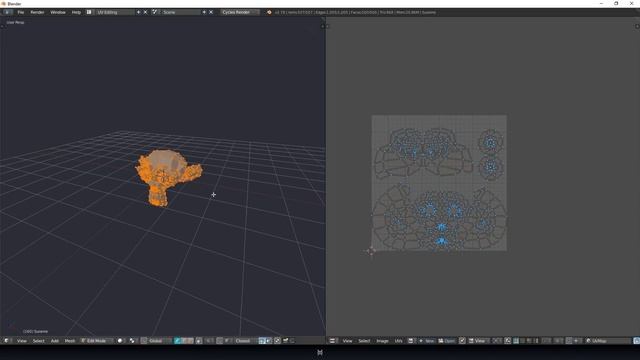Open the Image menu in UV editor

[382, 341]
